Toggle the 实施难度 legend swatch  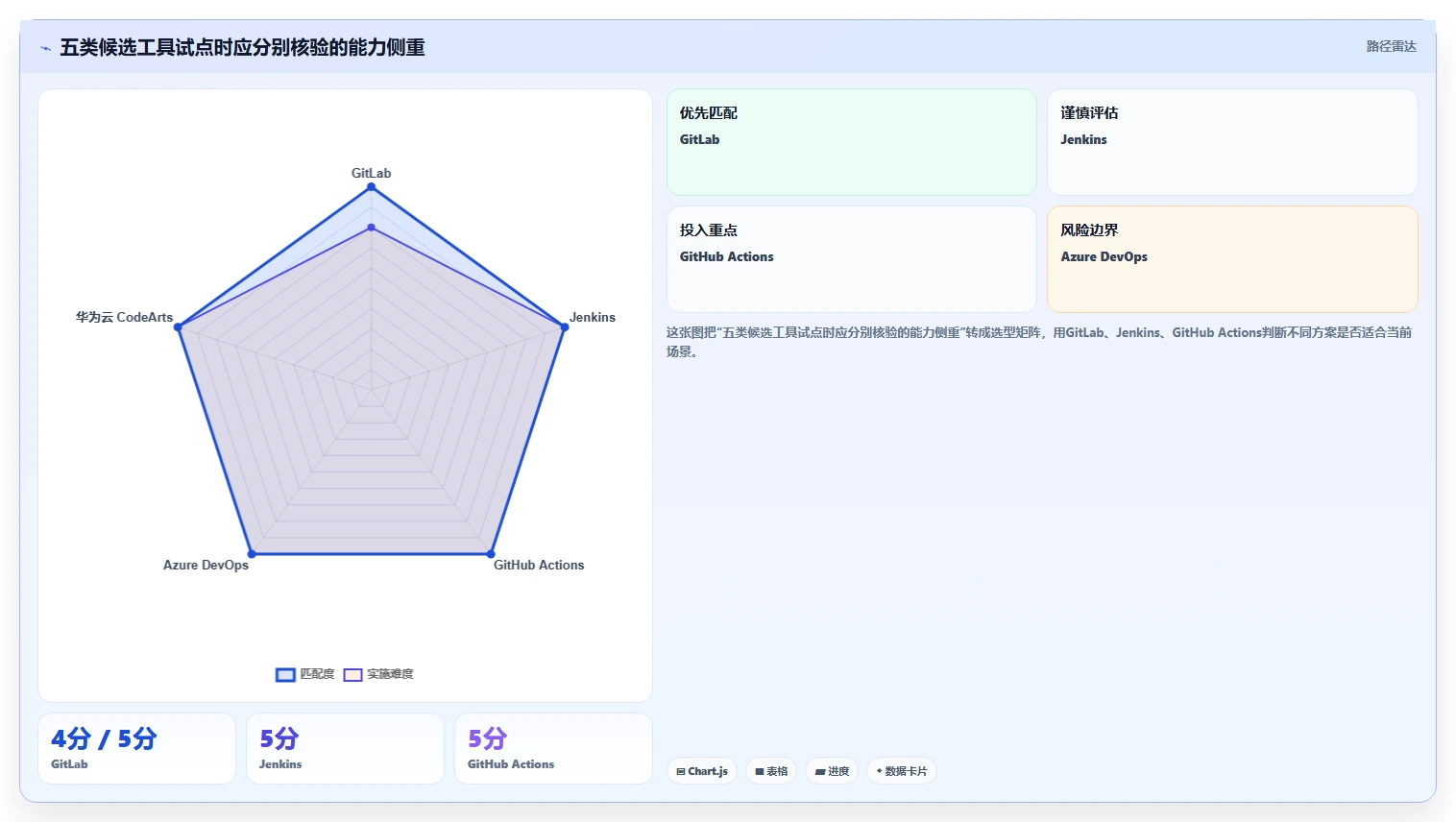pos(352,675)
